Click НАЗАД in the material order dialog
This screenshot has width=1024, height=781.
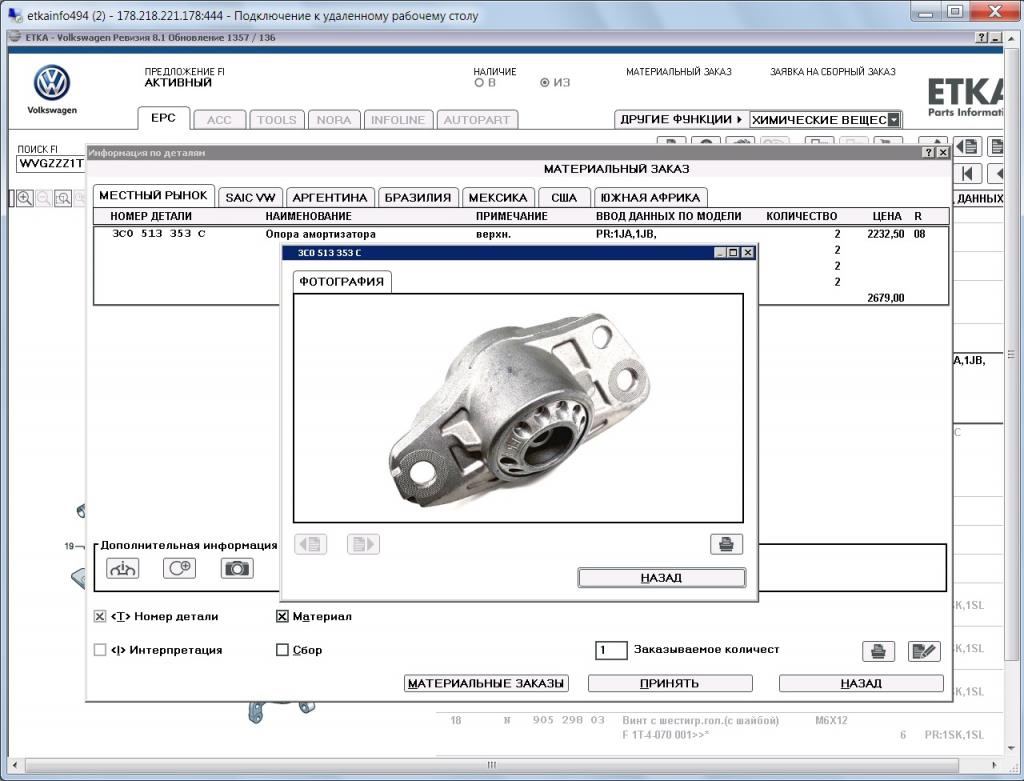861,683
